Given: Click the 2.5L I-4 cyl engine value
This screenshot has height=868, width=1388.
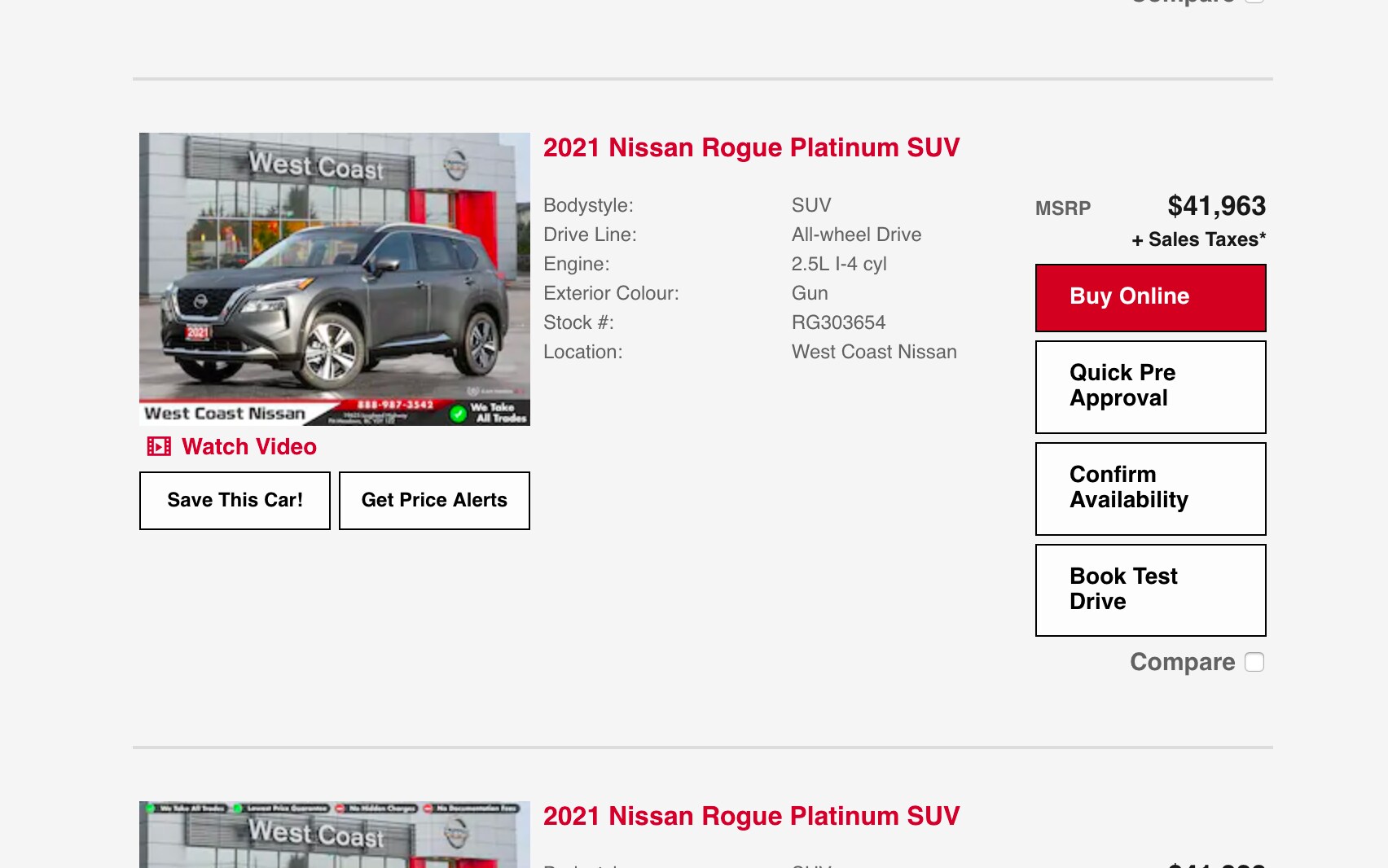Looking at the screenshot, I should (839, 264).
